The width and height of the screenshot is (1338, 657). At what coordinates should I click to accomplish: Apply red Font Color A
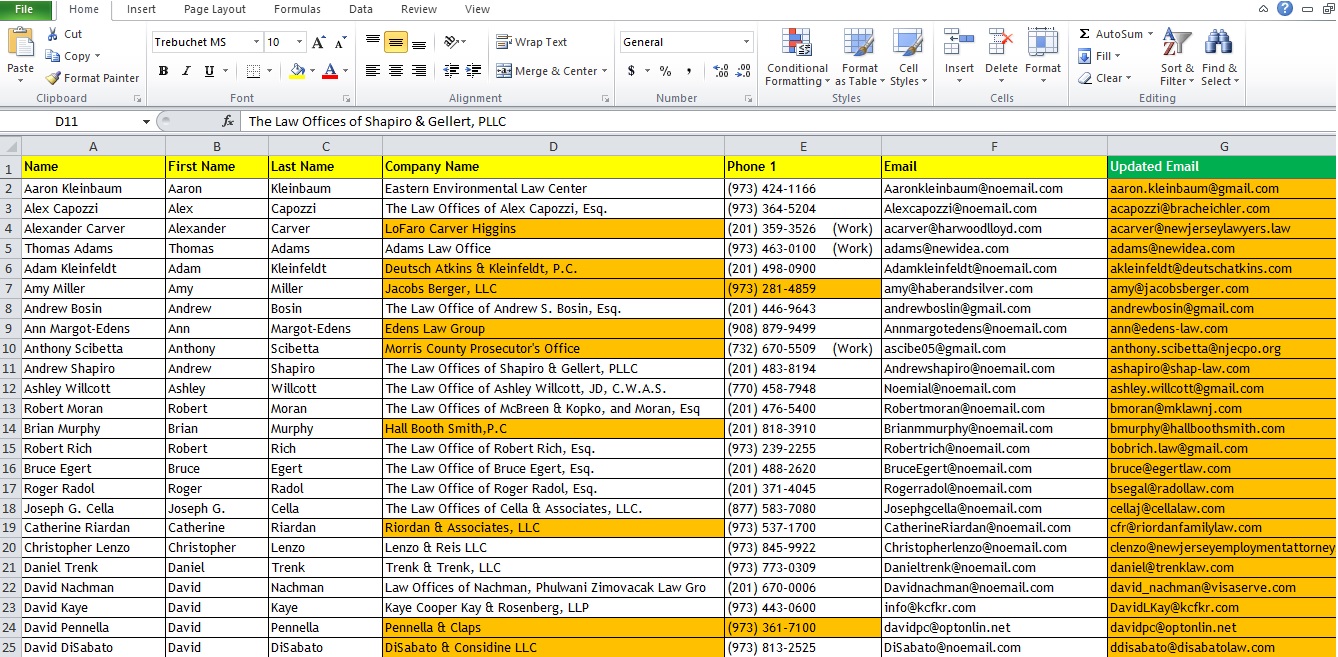(330, 71)
